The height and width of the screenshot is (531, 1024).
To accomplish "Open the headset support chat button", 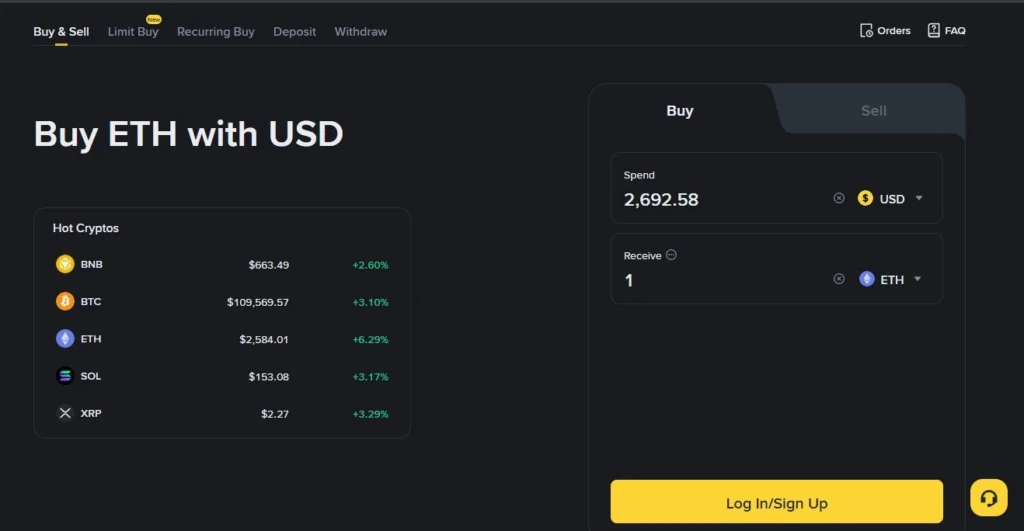I will [989, 498].
